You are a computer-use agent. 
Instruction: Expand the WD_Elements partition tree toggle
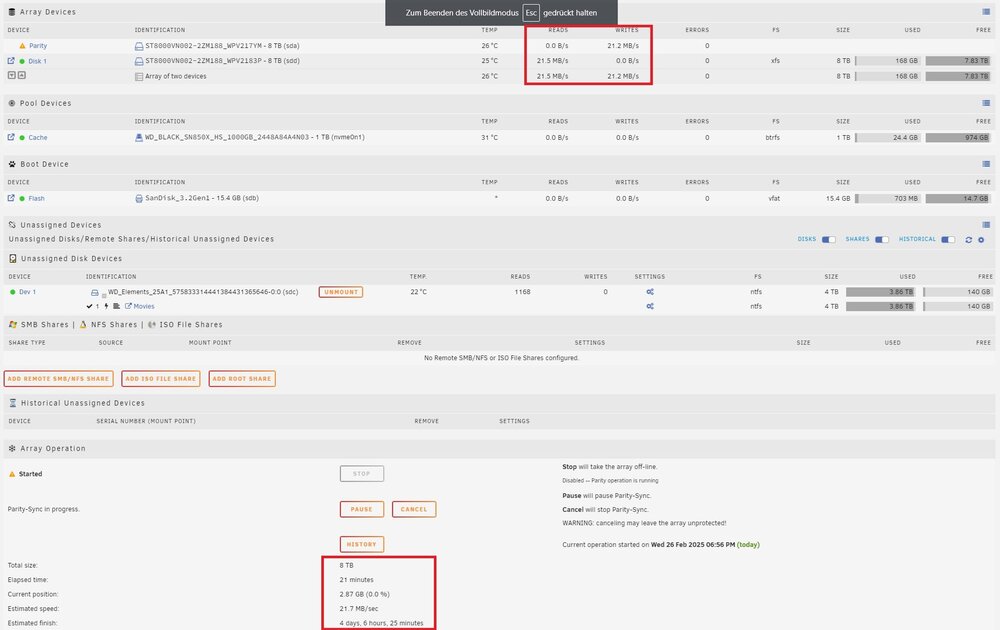point(104,295)
